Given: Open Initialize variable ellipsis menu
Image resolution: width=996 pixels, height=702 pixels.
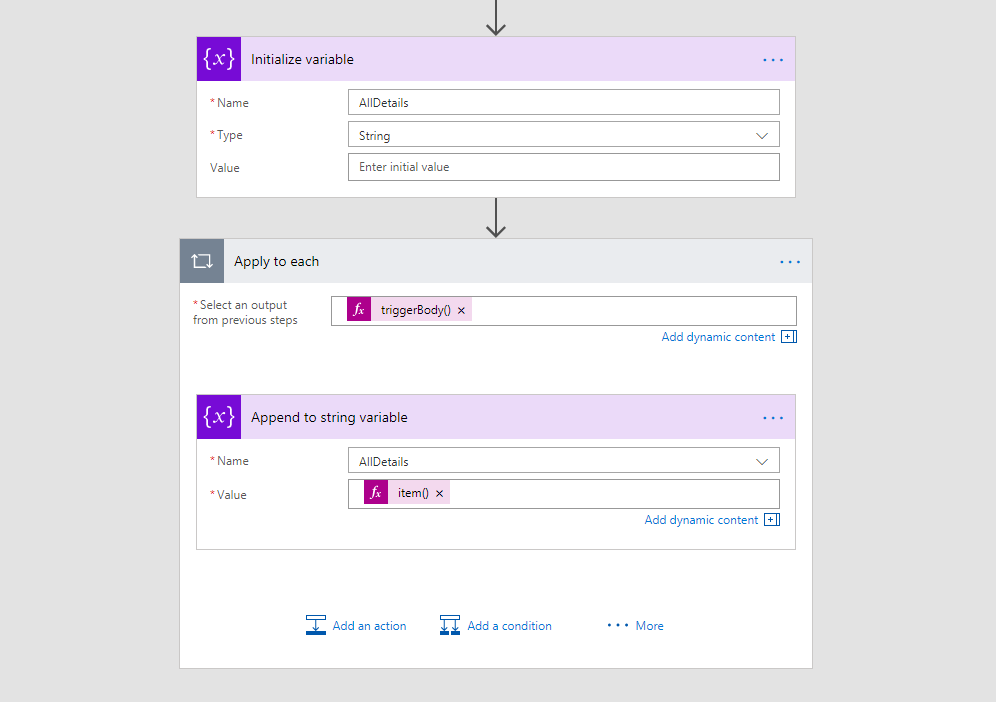Looking at the screenshot, I should click(x=773, y=60).
